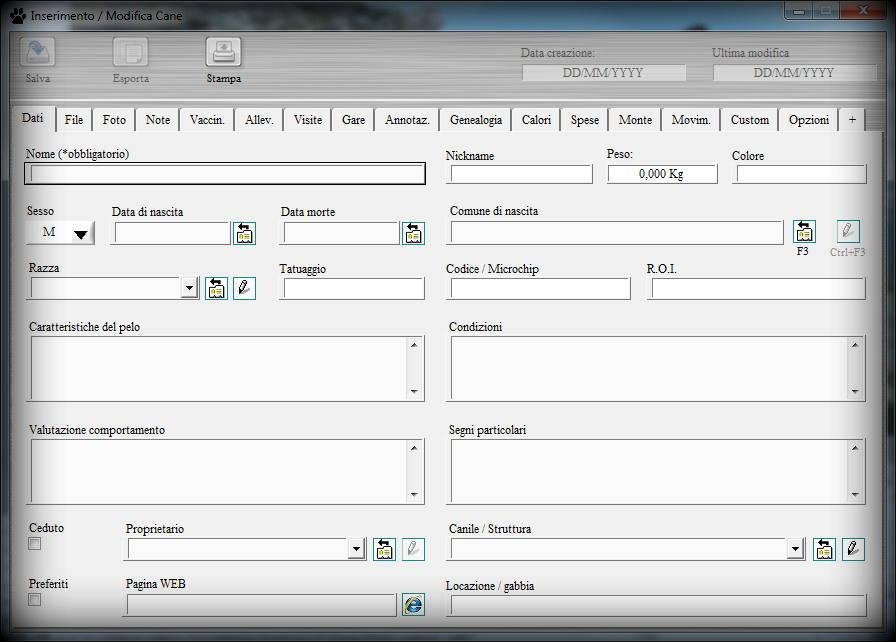
Task: Open the Allev. tab
Action: 259,120
